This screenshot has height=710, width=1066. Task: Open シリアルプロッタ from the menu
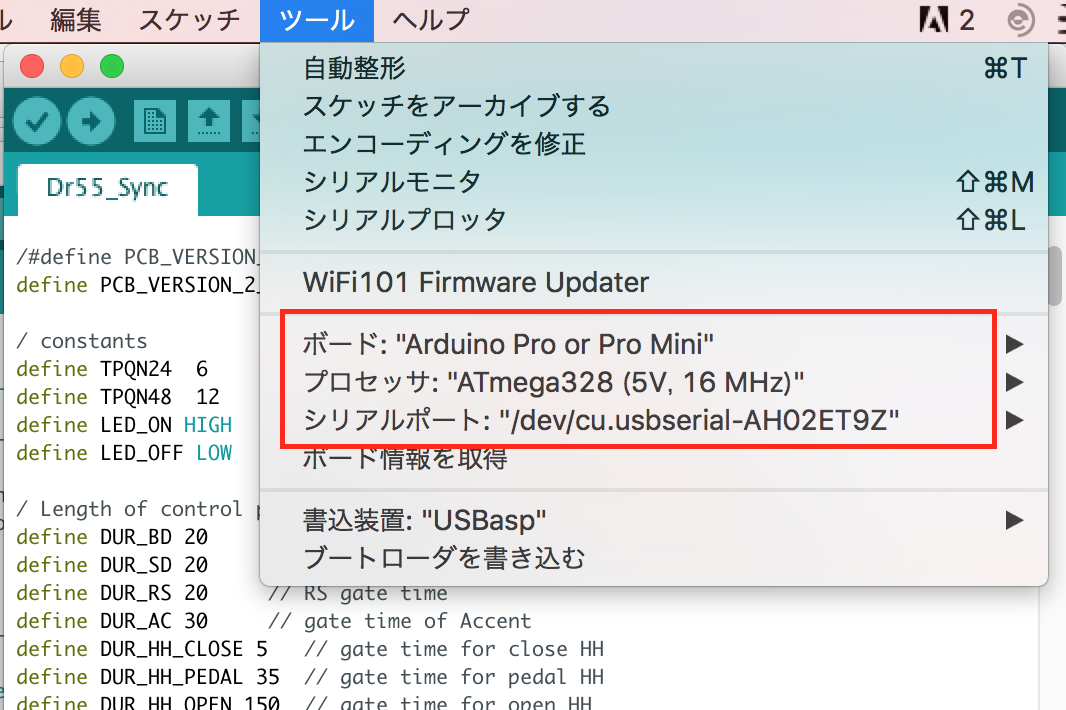pos(653,220)
